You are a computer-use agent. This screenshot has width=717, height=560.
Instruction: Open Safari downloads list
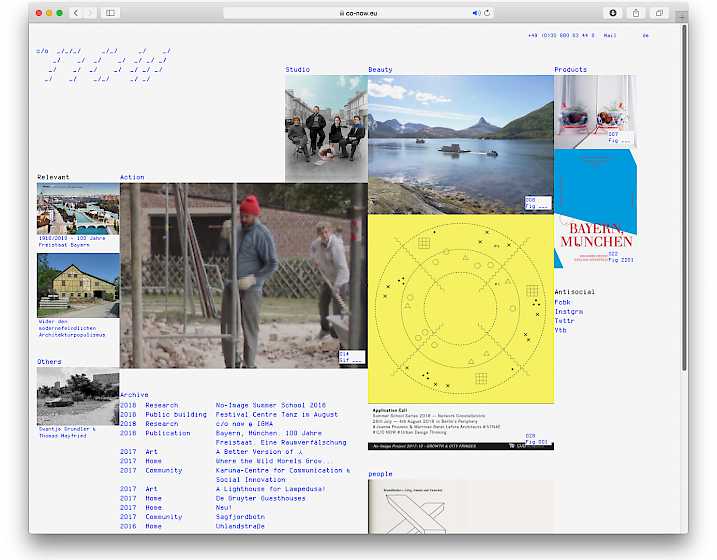(613, 13)
